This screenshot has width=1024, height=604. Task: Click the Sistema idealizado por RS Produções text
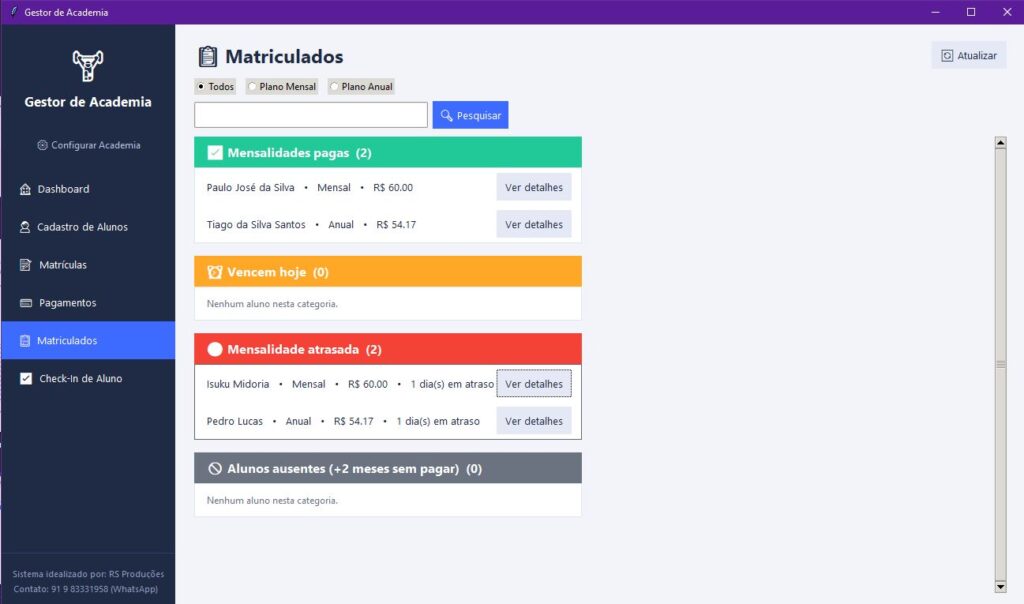click(88, 574)
